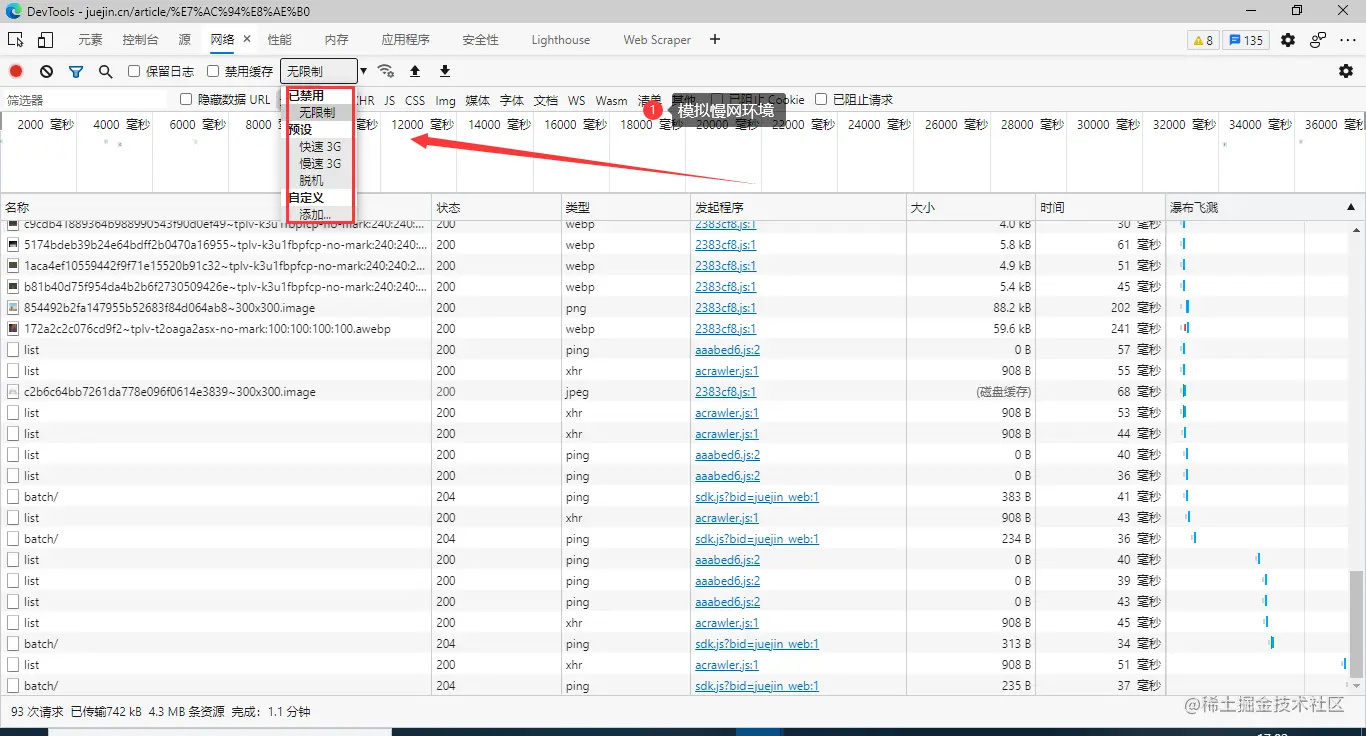This screenshot has width=1366, height=736.
Task: Select the batch/ request of size 313 B
Action: point(41,644)
